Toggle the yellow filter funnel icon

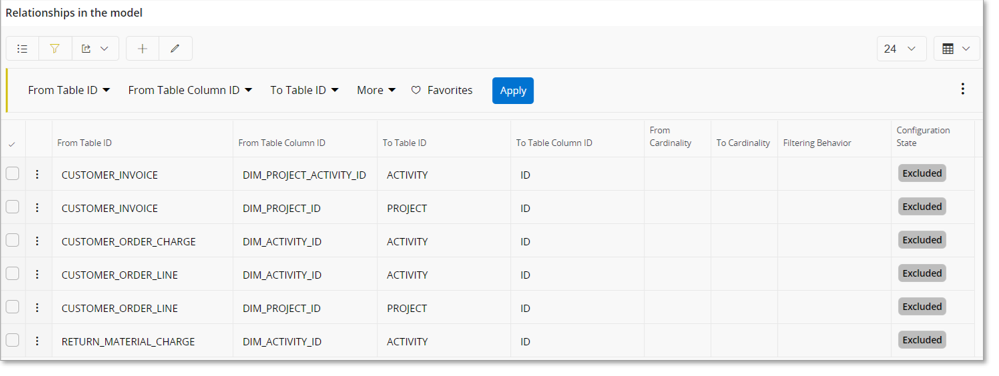55,48
